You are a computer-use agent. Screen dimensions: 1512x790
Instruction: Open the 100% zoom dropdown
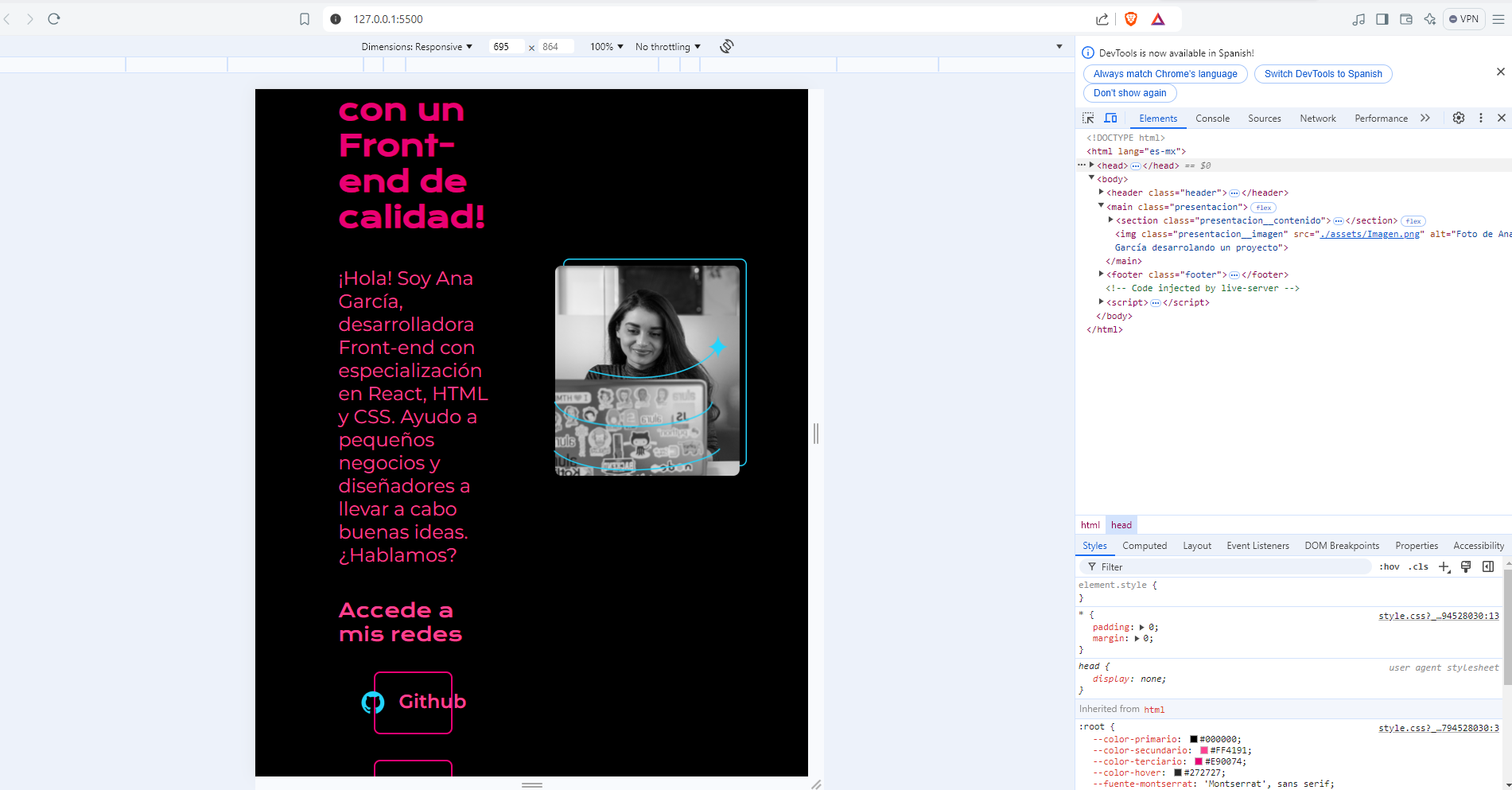(607, 47)
